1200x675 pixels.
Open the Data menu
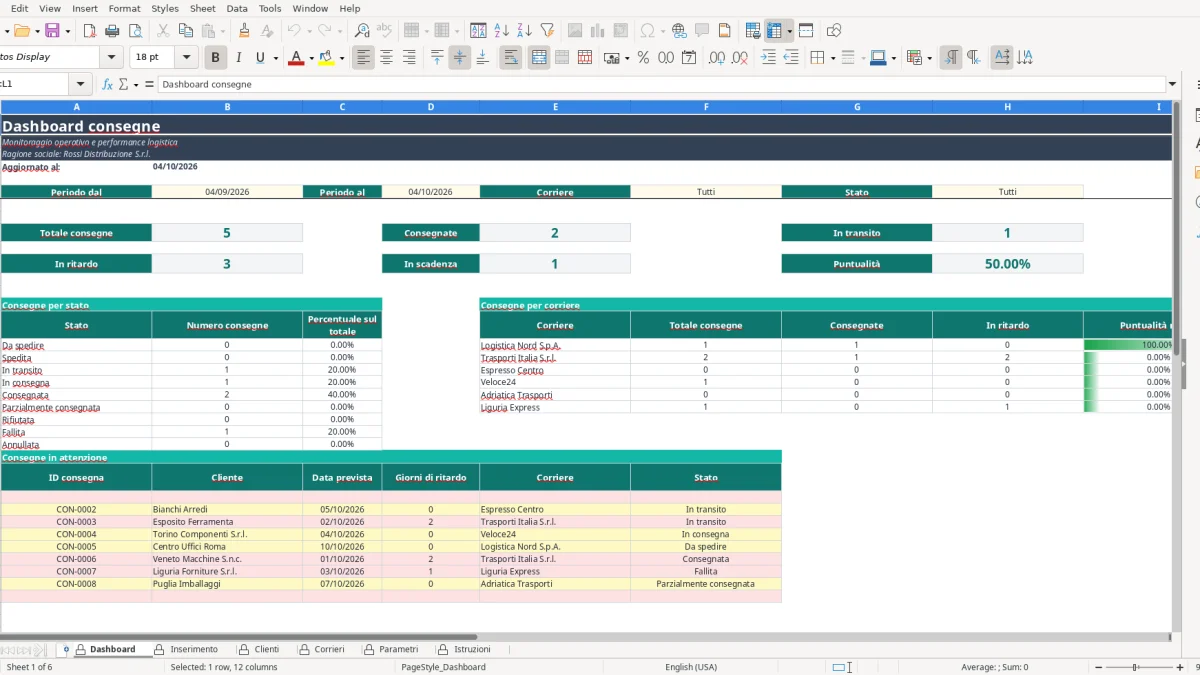237,8
